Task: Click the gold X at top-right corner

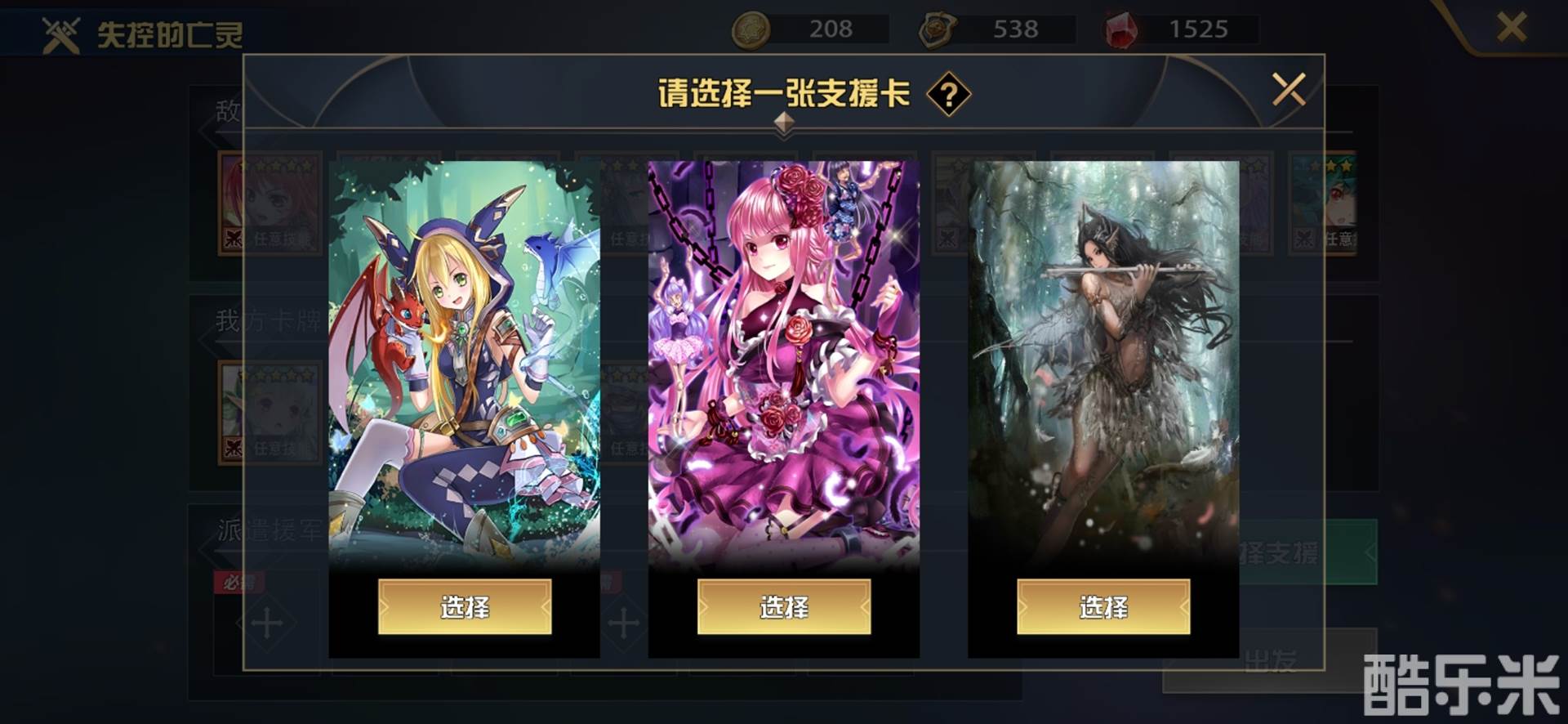Action: pos(1511,27)
